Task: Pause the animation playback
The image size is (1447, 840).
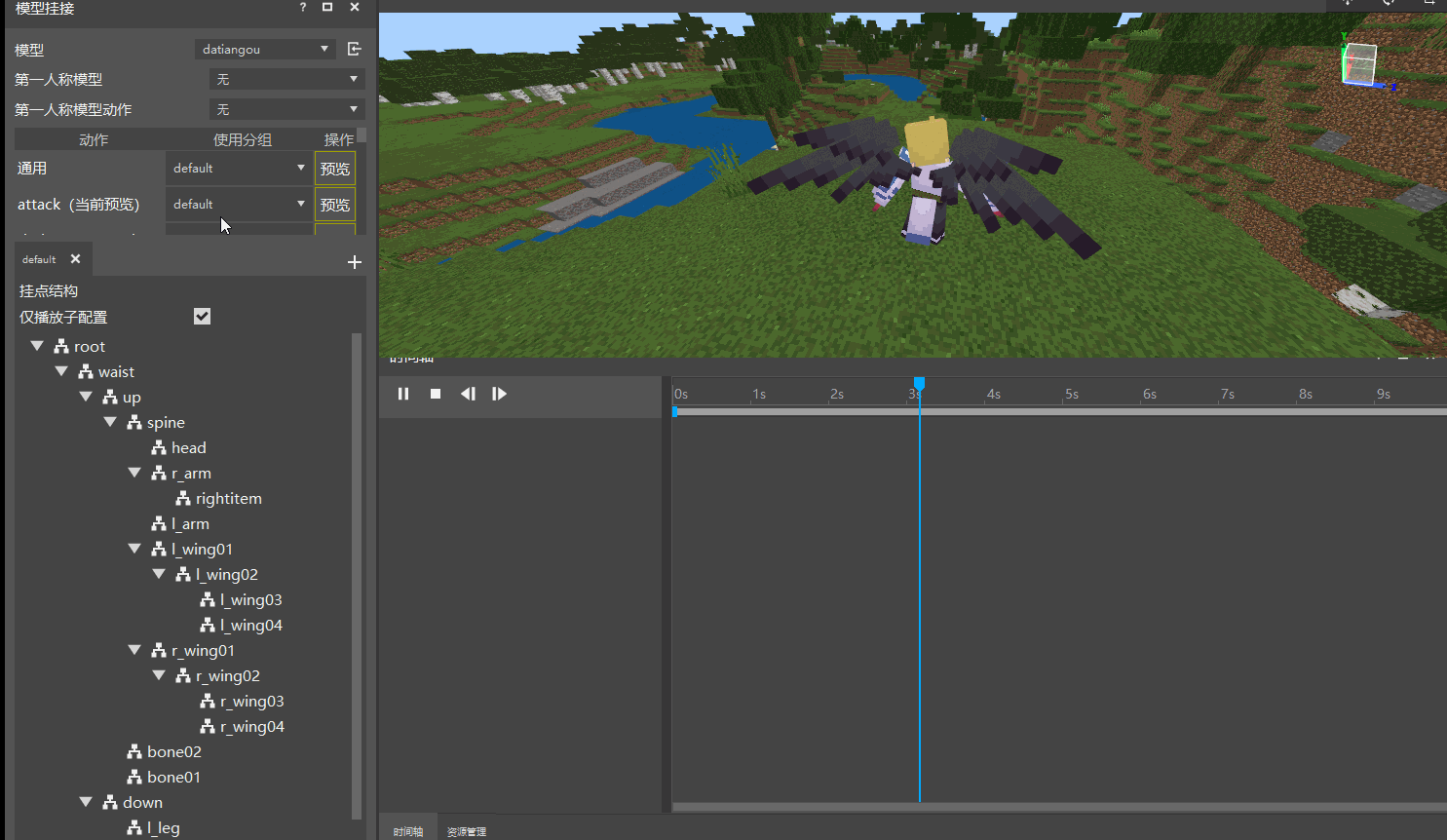Action: pyautogui.click(x=403, y=394)
